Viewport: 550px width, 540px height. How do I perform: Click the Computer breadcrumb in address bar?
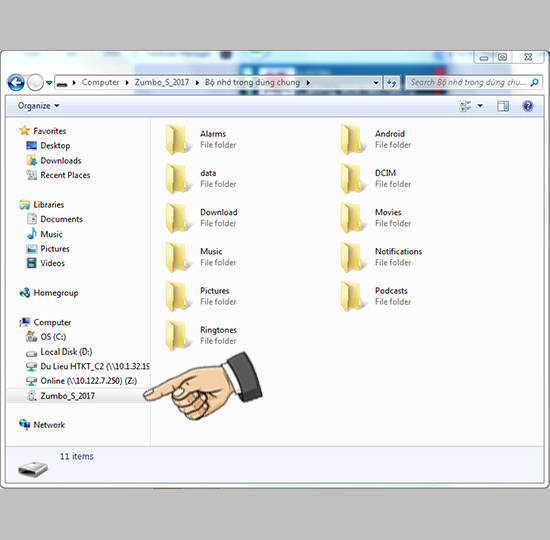pos(100,82)
